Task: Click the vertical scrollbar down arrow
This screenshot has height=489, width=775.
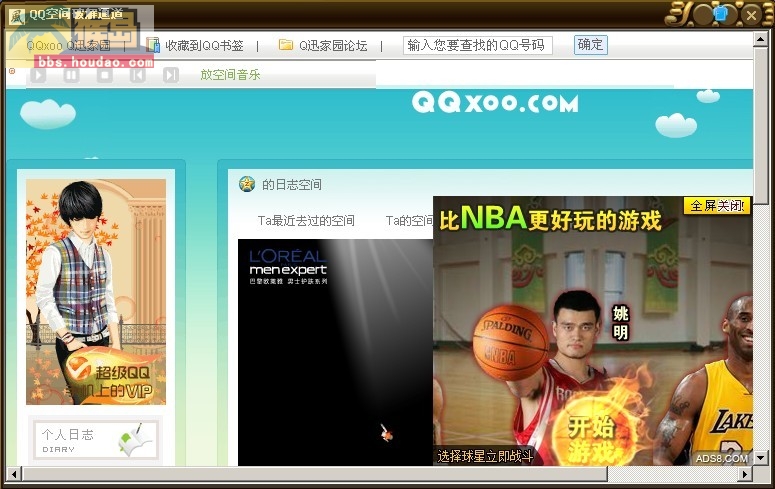Action: point(761,458)
